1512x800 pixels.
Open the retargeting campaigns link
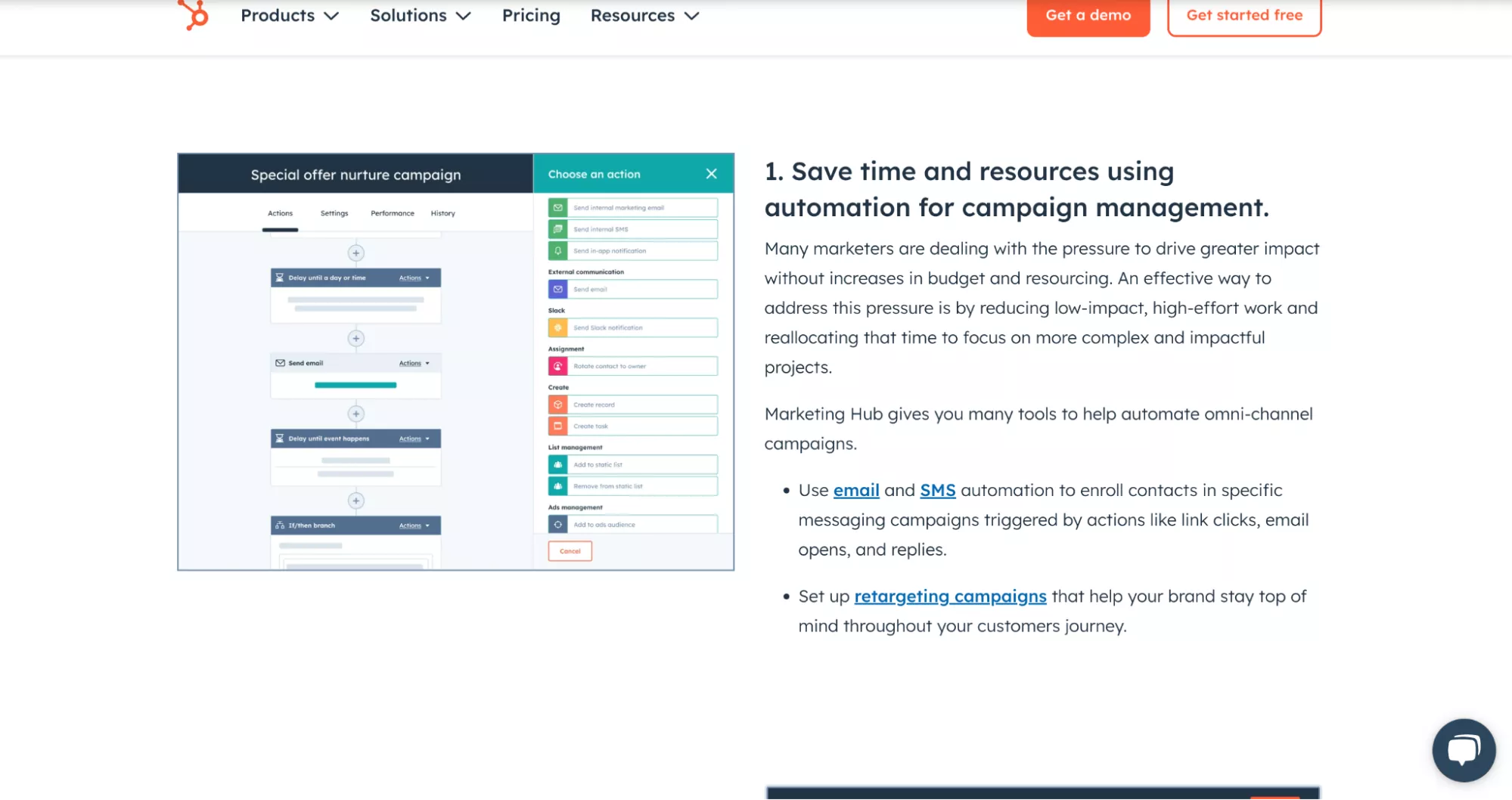pos(950,597)
